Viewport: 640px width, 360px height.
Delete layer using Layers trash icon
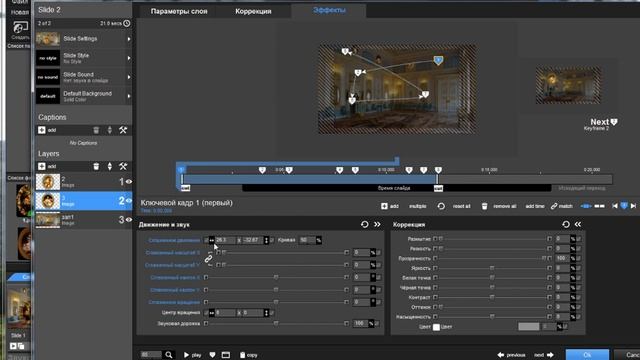[96, 166]
